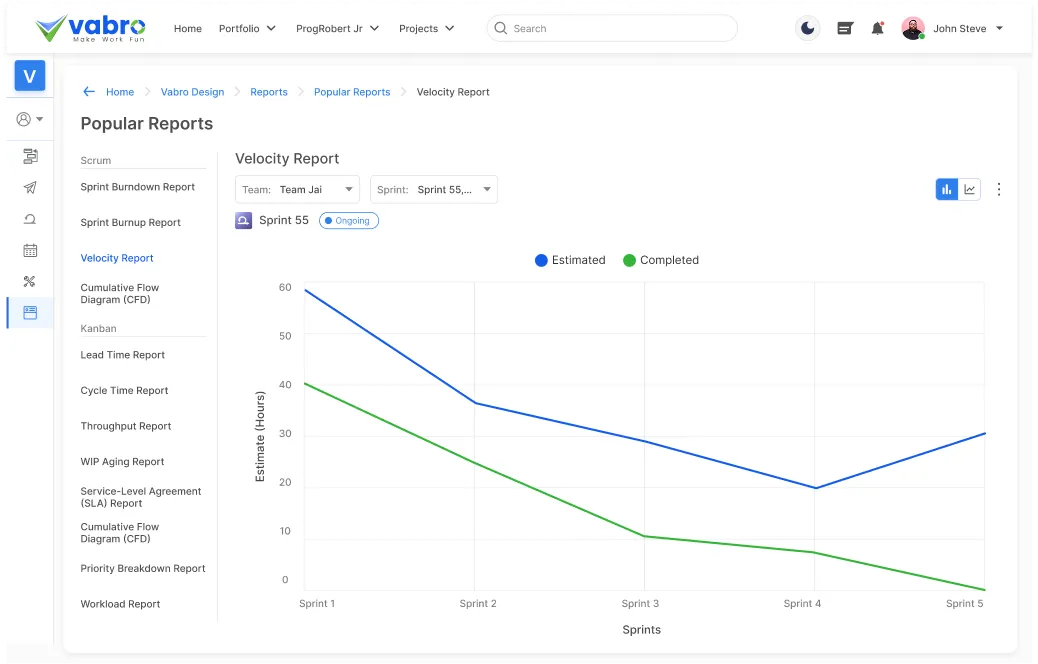Open the Team dropdown showing Team Jai
Image resolution: width=1038 pixels, height=664 pixels.
[x=297, y=189]
